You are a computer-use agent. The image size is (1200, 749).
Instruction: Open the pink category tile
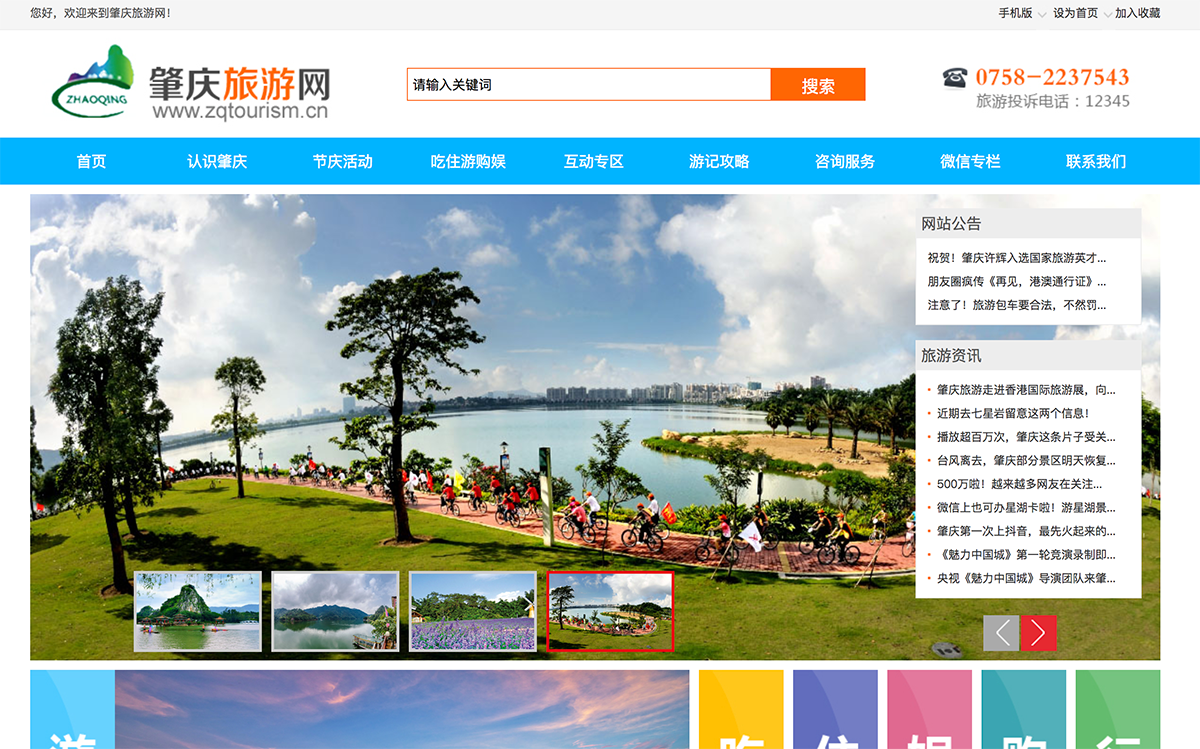pyautogui.click(x=929, y=710)
